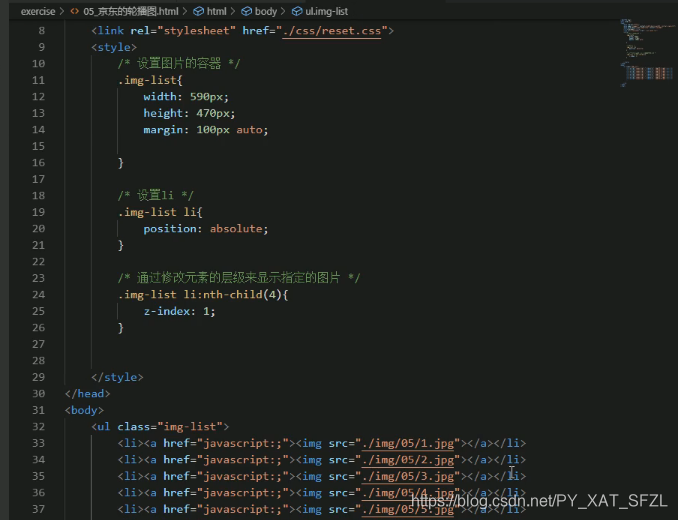This screenshot has width=678, height=520.
Task: Click the comment '设置图片的容器'
Action: tap(179, 64)
